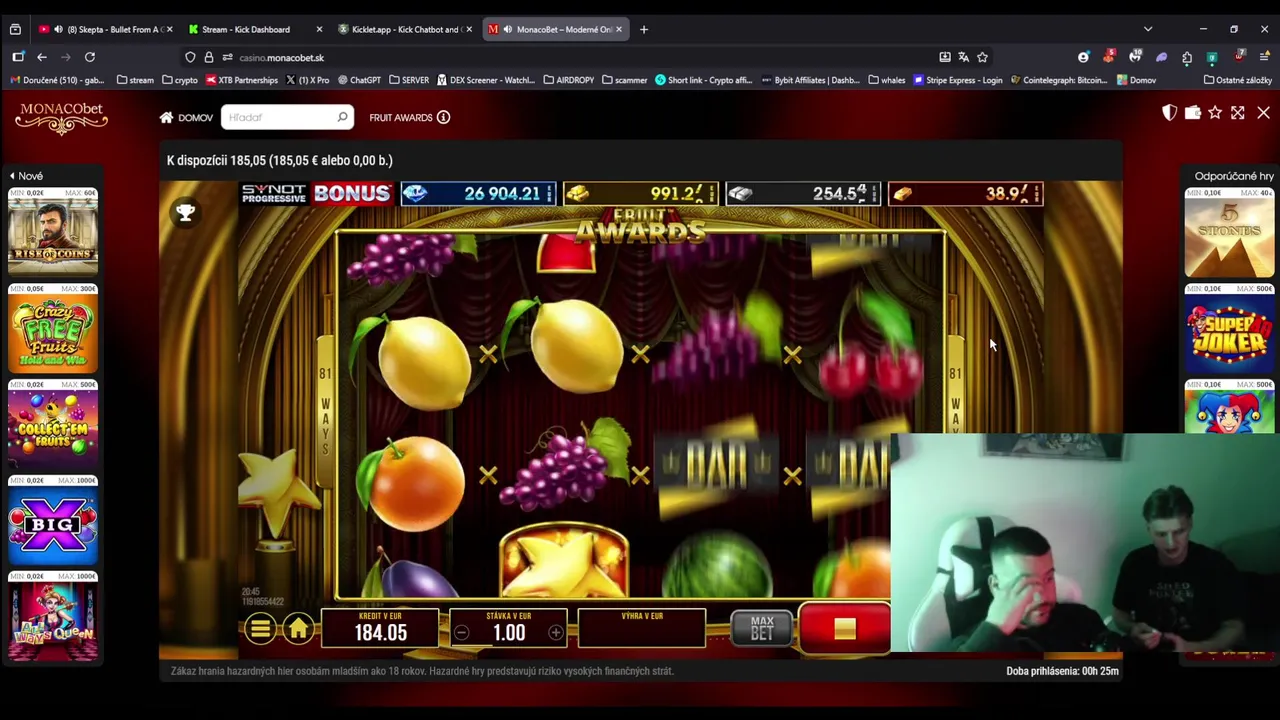This screenshot has width=1280, height=720.
Task: Reload the page with refresh icon
Action: [x=90, y=57]
